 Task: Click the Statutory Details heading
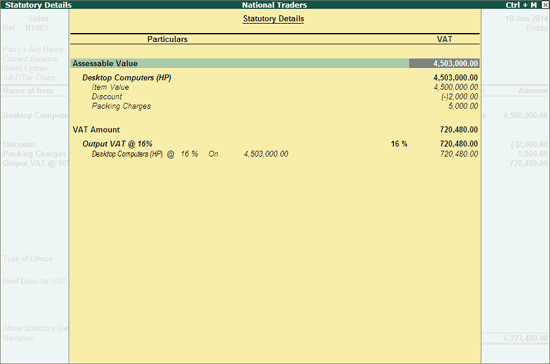coord(274,19)
